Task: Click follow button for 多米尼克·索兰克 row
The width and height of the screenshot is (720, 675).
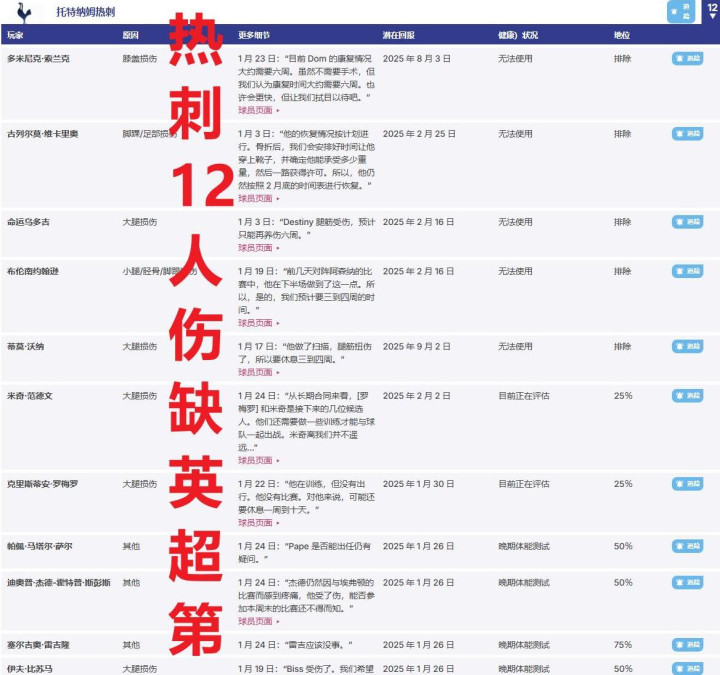Action: (687, 58)
